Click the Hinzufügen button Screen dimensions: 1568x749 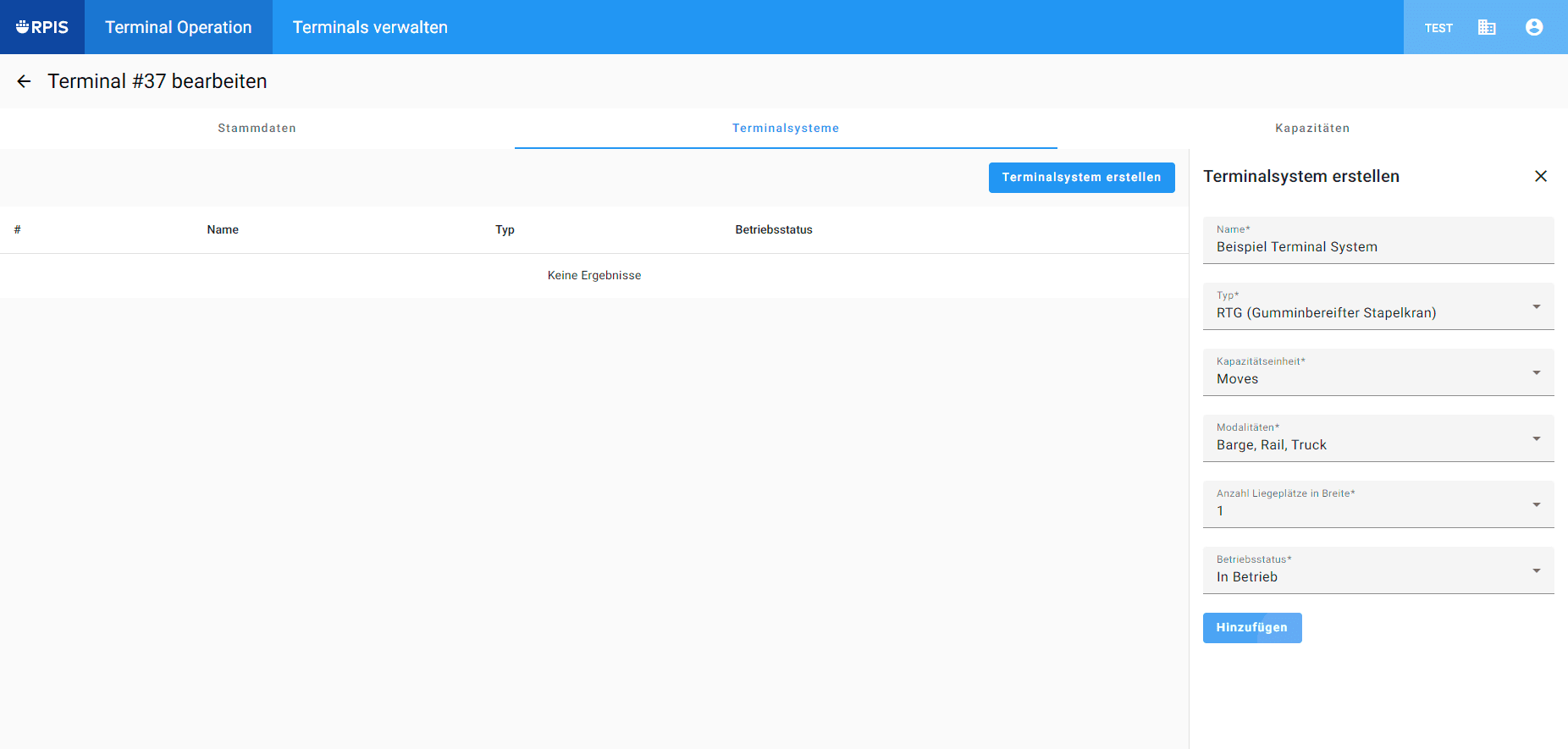(1252, 628)
